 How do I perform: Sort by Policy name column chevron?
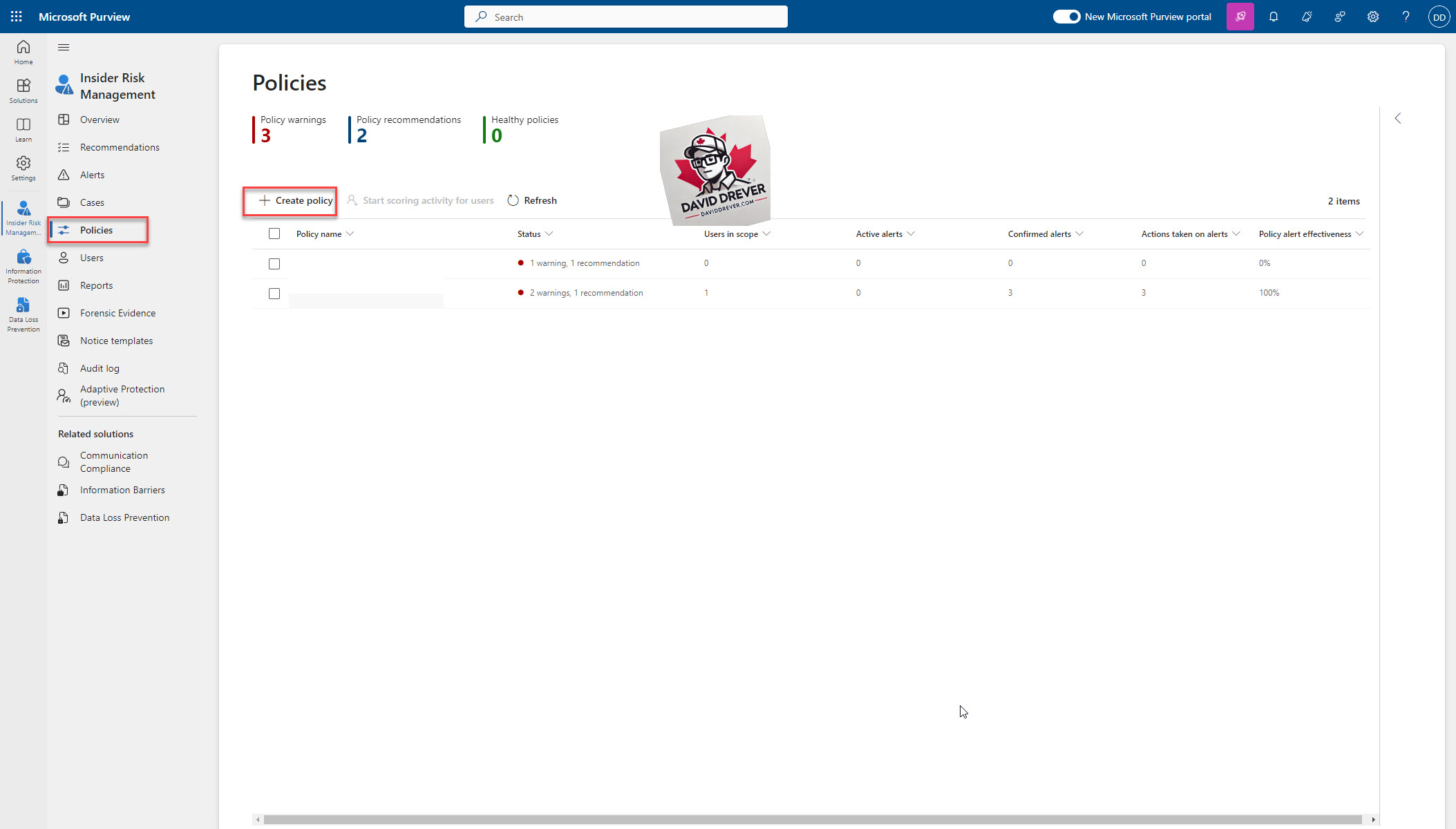350,234
